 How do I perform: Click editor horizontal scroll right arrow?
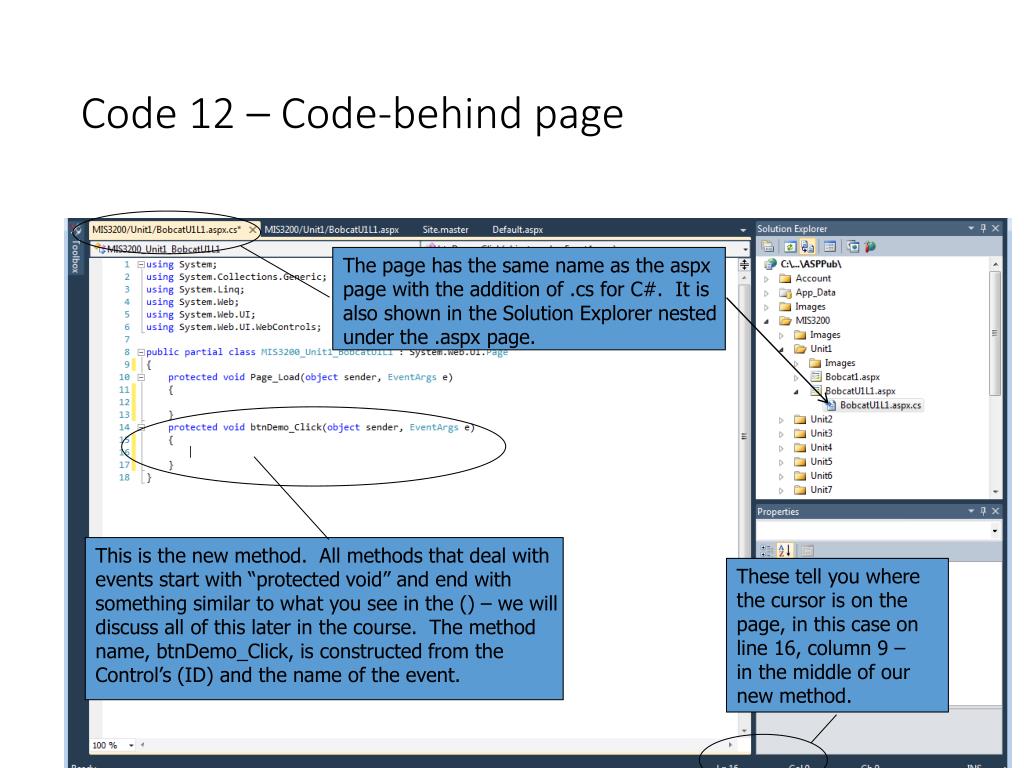click(730, 744)
